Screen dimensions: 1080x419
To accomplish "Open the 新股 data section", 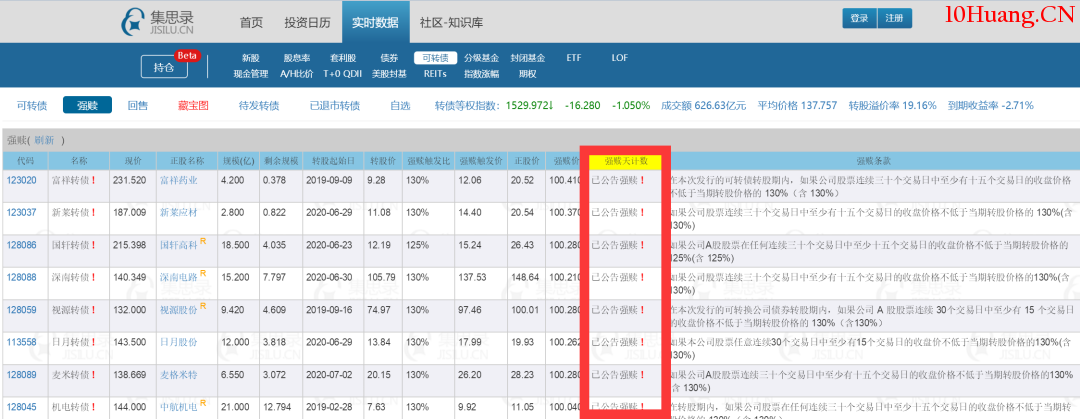I will pos(251,58).
